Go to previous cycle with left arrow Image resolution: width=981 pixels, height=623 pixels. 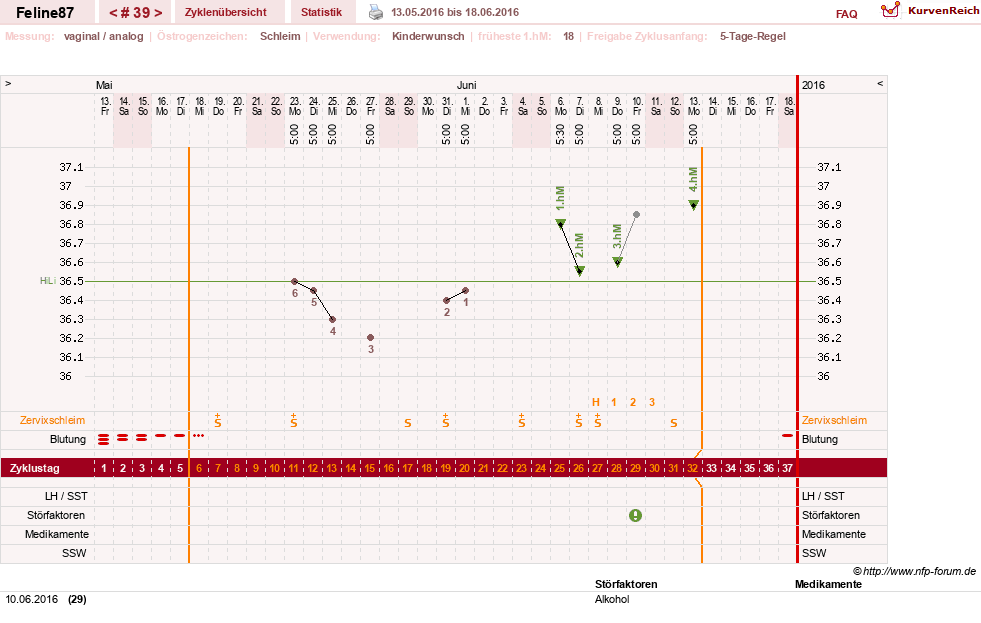(113, 13)
